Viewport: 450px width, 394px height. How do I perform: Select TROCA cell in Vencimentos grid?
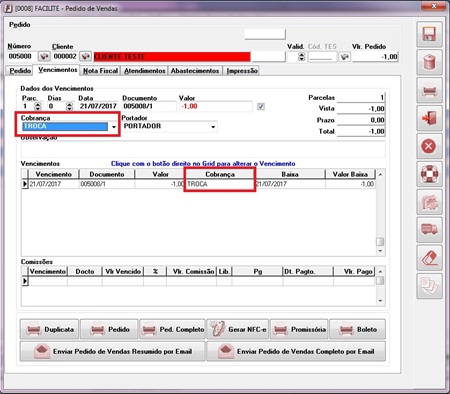(219, 184)
